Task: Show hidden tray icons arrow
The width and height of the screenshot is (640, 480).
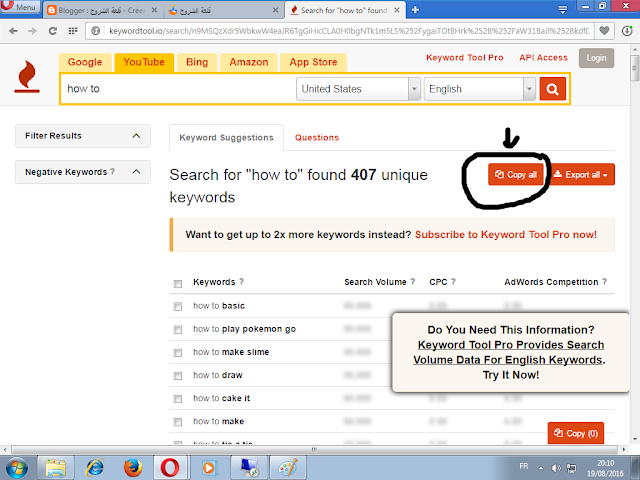Action: pos(541,468)
